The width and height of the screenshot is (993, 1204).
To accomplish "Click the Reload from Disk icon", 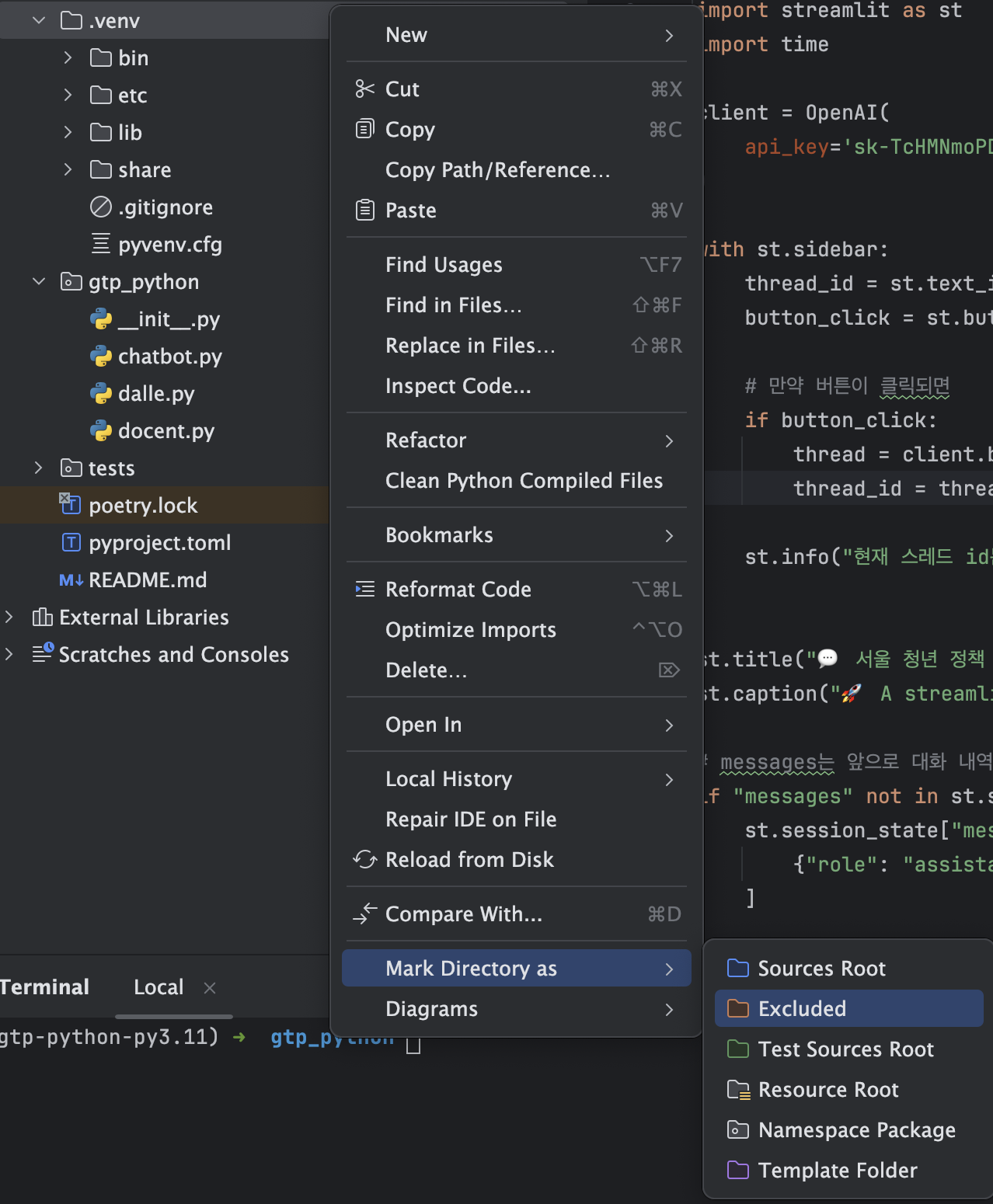I will click(x=364, y=859).
